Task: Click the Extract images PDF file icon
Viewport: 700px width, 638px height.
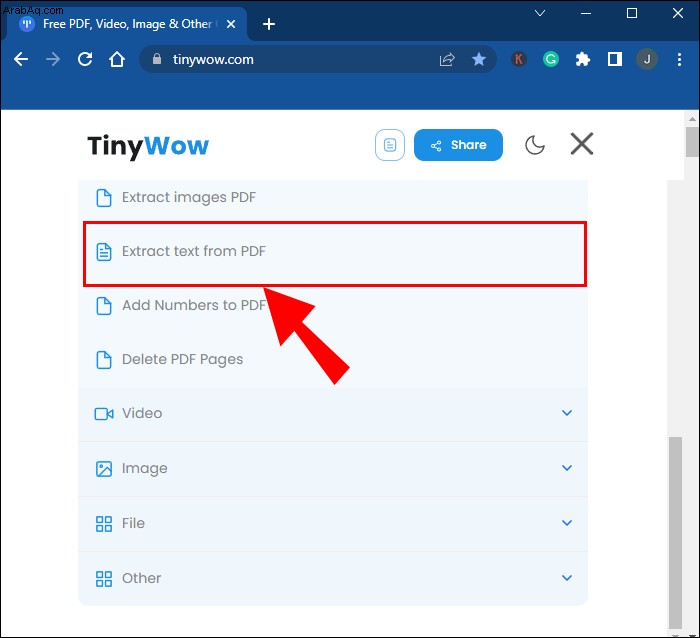Action: (x=104, y=198)
